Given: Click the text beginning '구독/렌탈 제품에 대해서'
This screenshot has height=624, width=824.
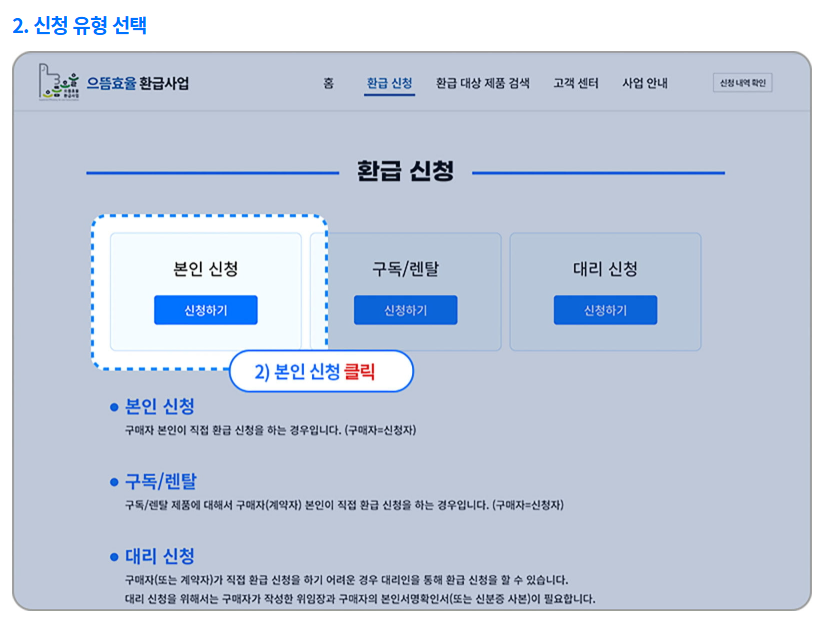Looking at the screenshot, I should (x=344, y=505).
